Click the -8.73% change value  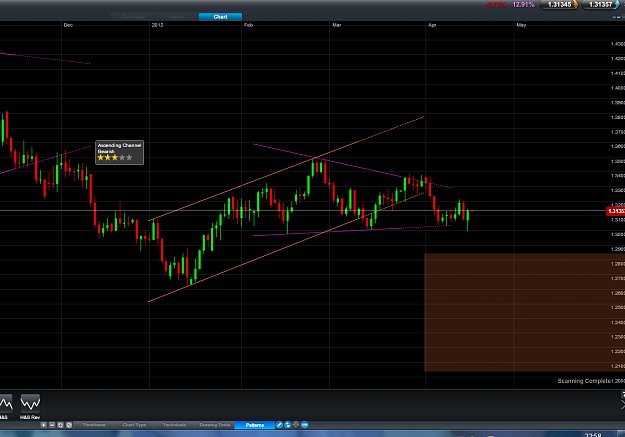pyautogui.click(x=496, y=5)
